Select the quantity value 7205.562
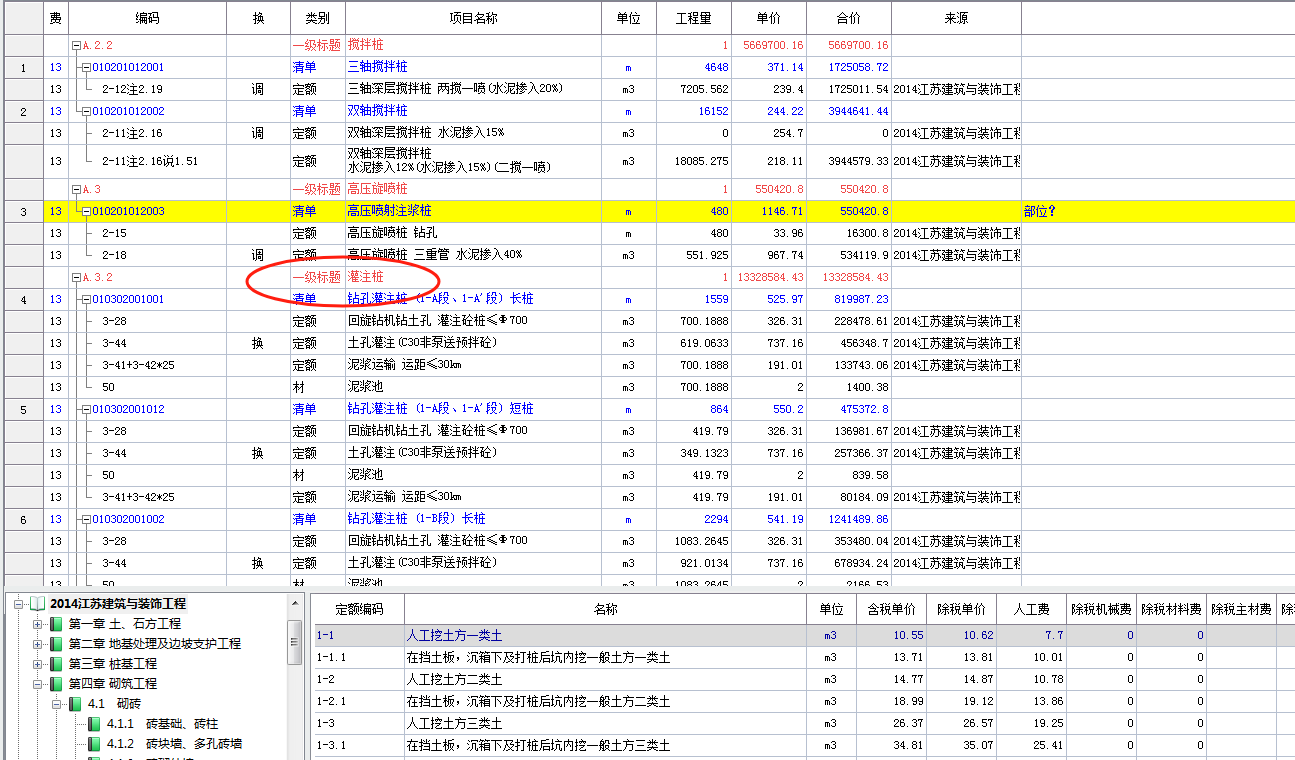Screen dimensions: 1295x760 (x=694, y=90)
